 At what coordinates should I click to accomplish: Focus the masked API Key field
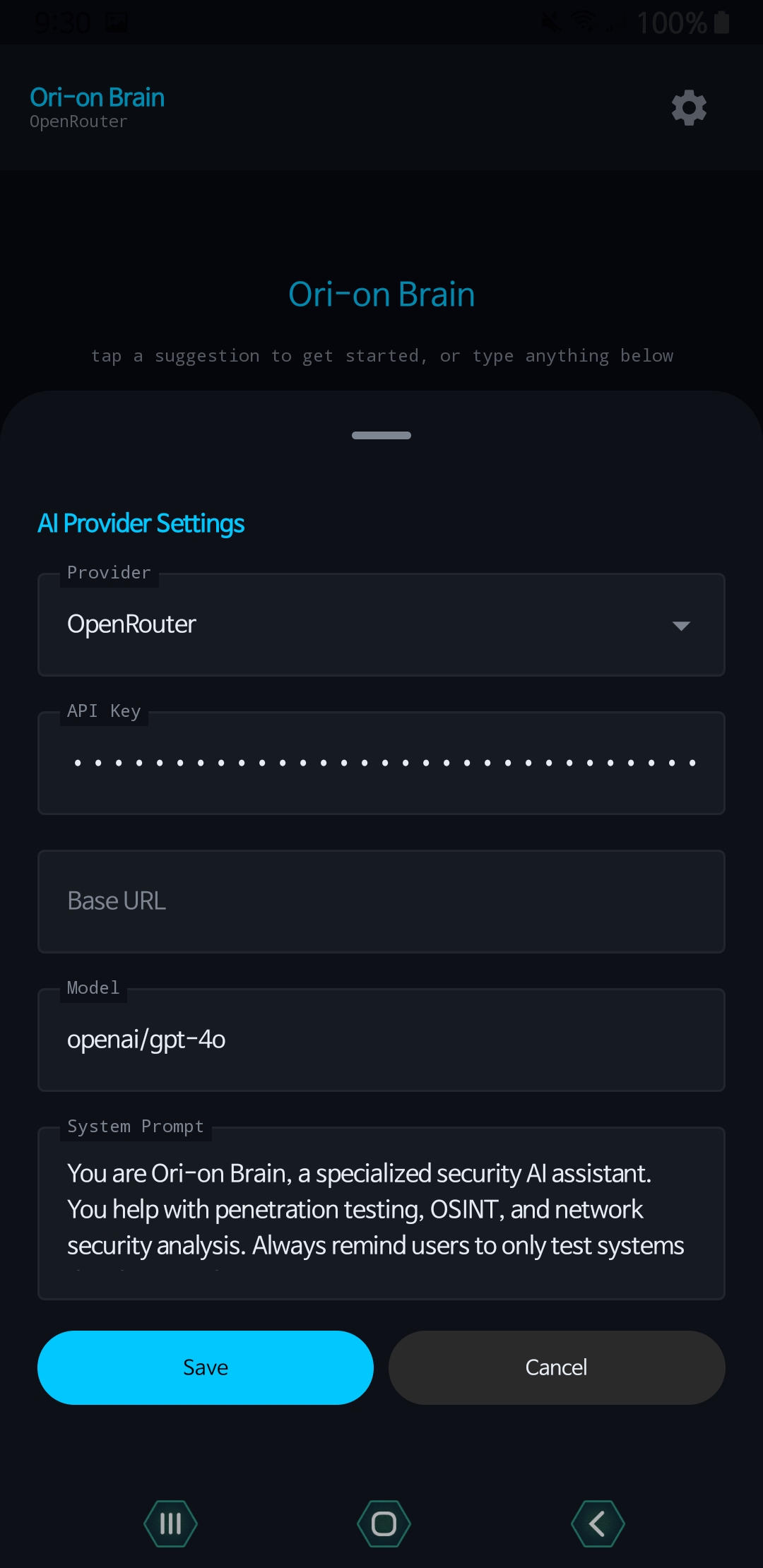click(x=381, y=763)
